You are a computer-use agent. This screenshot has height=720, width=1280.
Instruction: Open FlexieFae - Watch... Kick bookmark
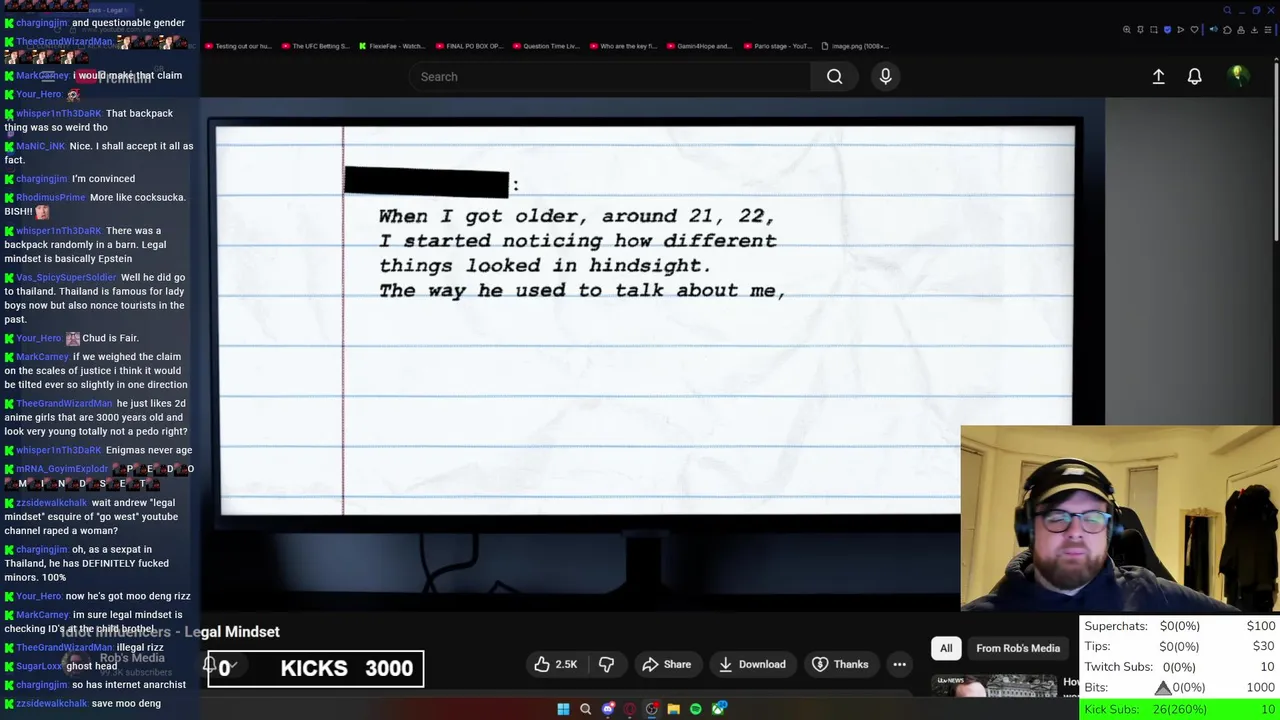click(391, 46)
